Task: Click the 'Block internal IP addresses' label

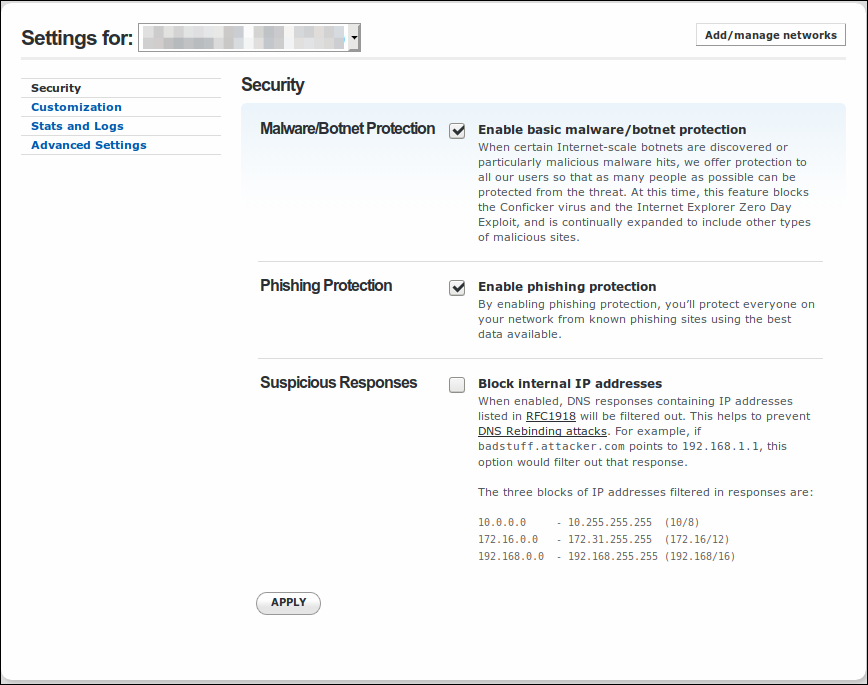Action: pos(570,383)
